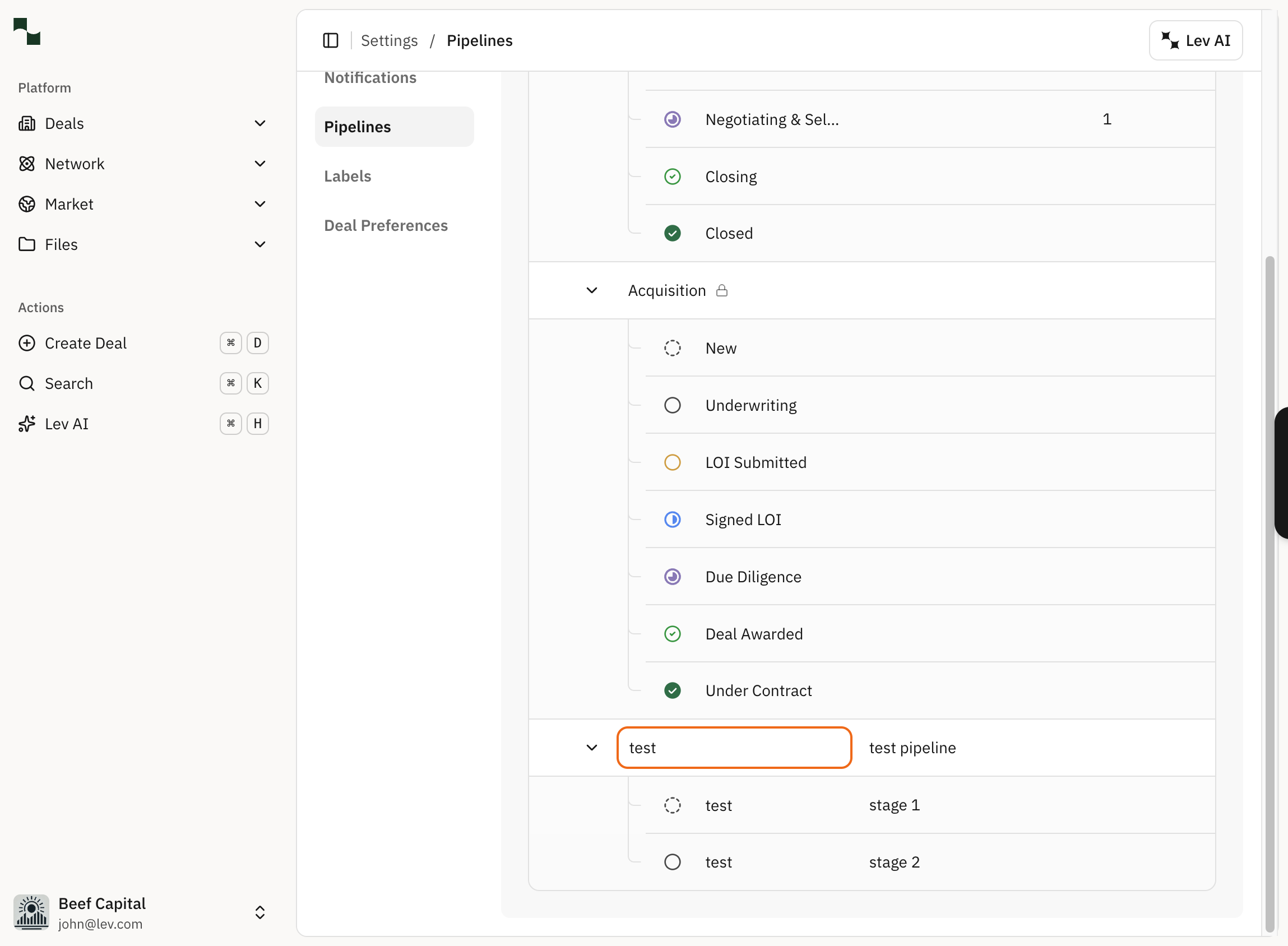This screenshot has width=1288, height=946.
Task: Click the Due Diligence progress indicator
Action: click(673, 577)
